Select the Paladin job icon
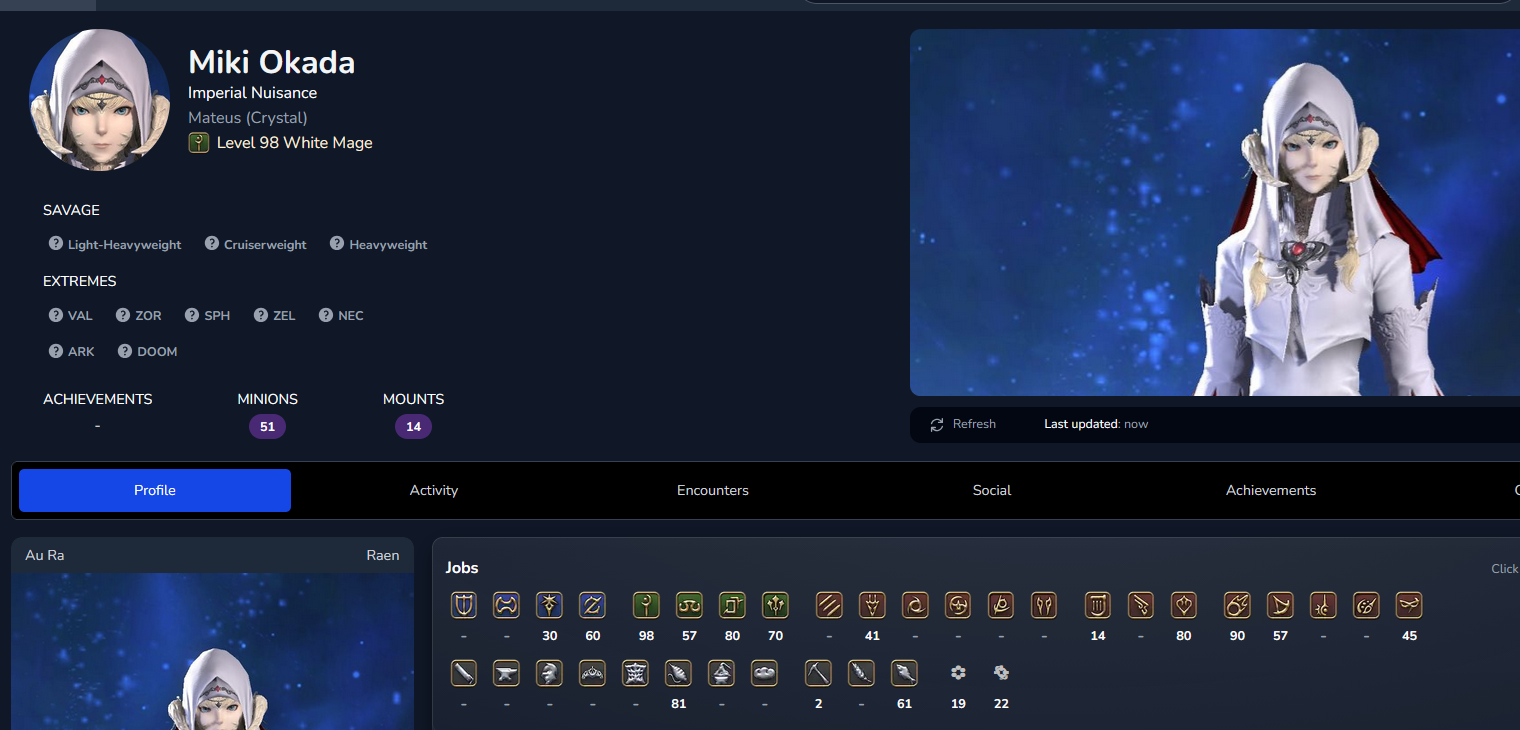1520x730 pixels. pos(464,605)
